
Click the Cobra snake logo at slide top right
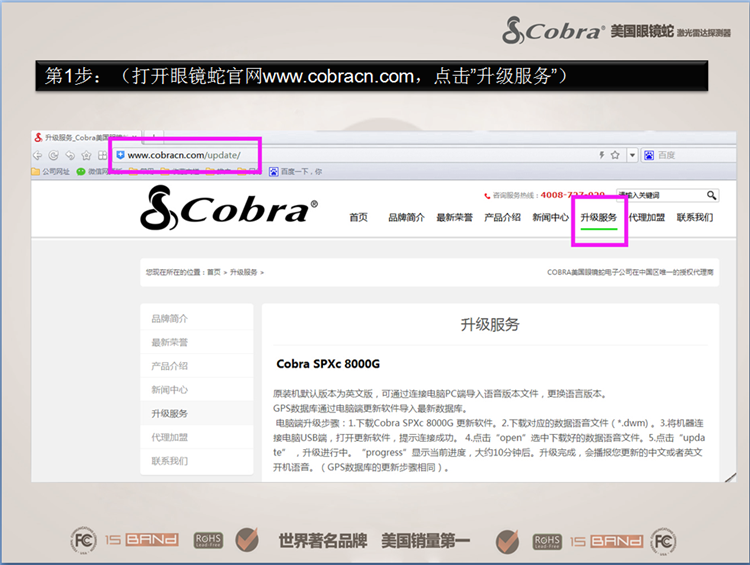pos(552,30)
